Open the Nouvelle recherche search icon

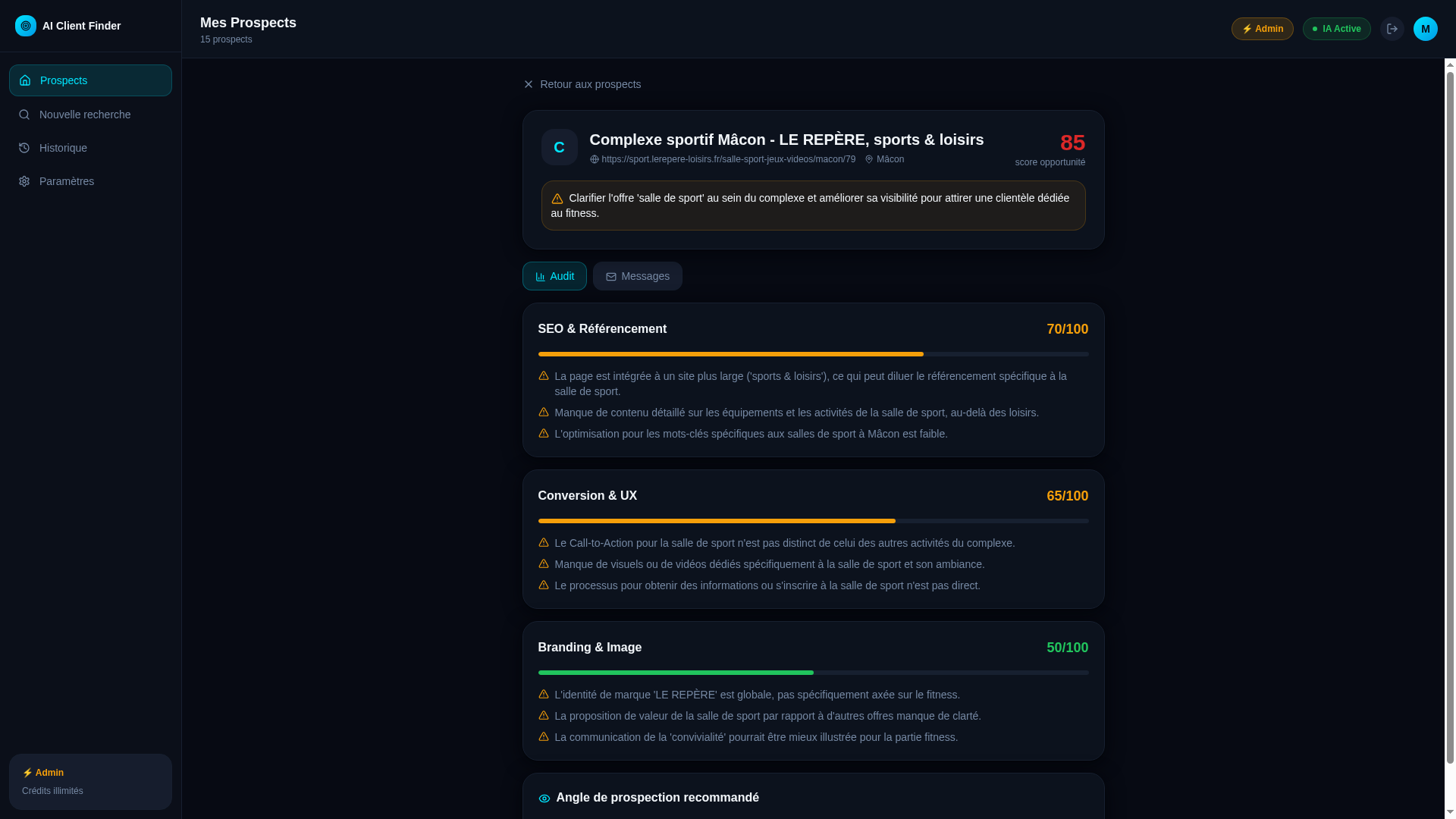(x=24, y=114)
